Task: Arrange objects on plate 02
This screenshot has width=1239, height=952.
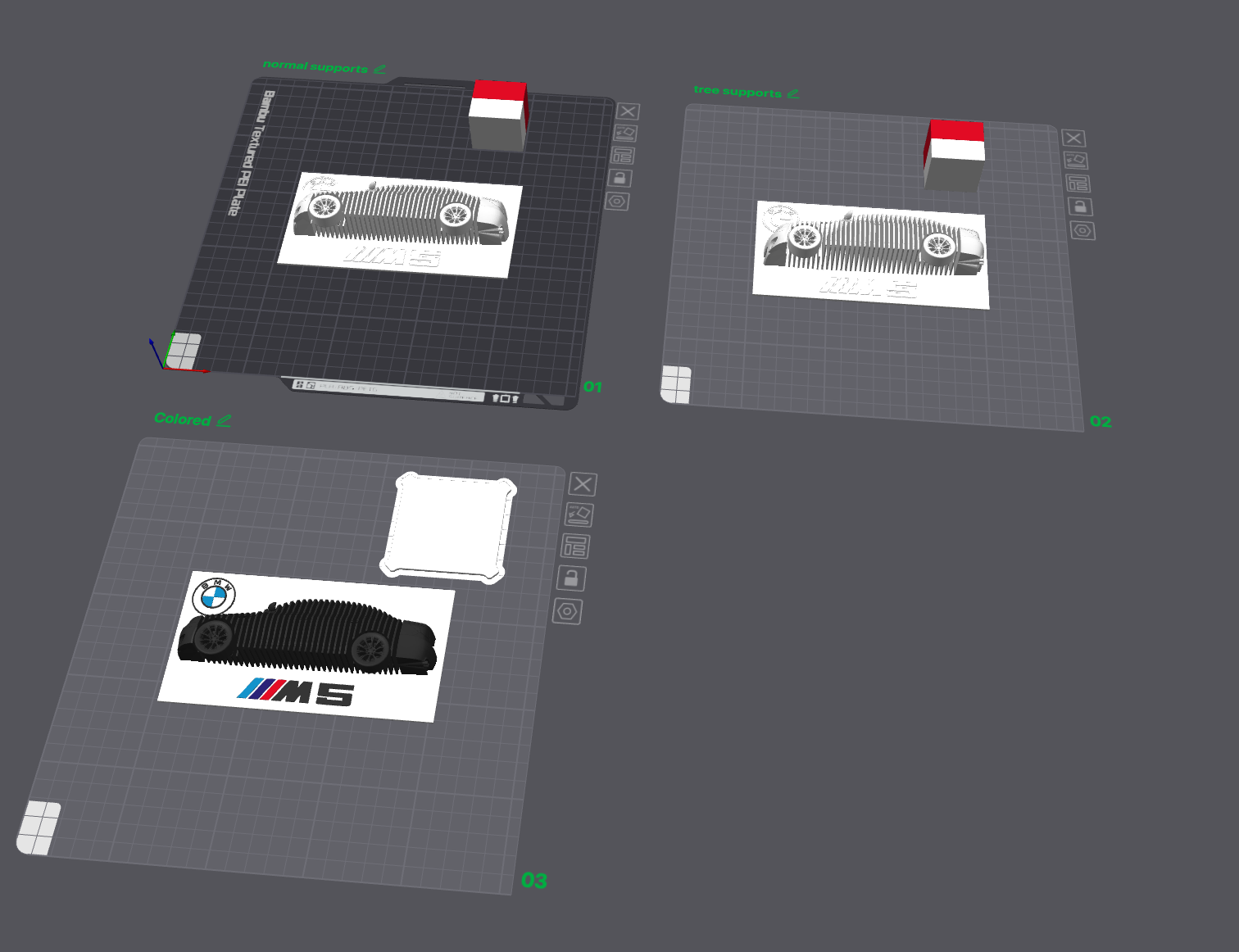Action: [x=1078, y=184]
